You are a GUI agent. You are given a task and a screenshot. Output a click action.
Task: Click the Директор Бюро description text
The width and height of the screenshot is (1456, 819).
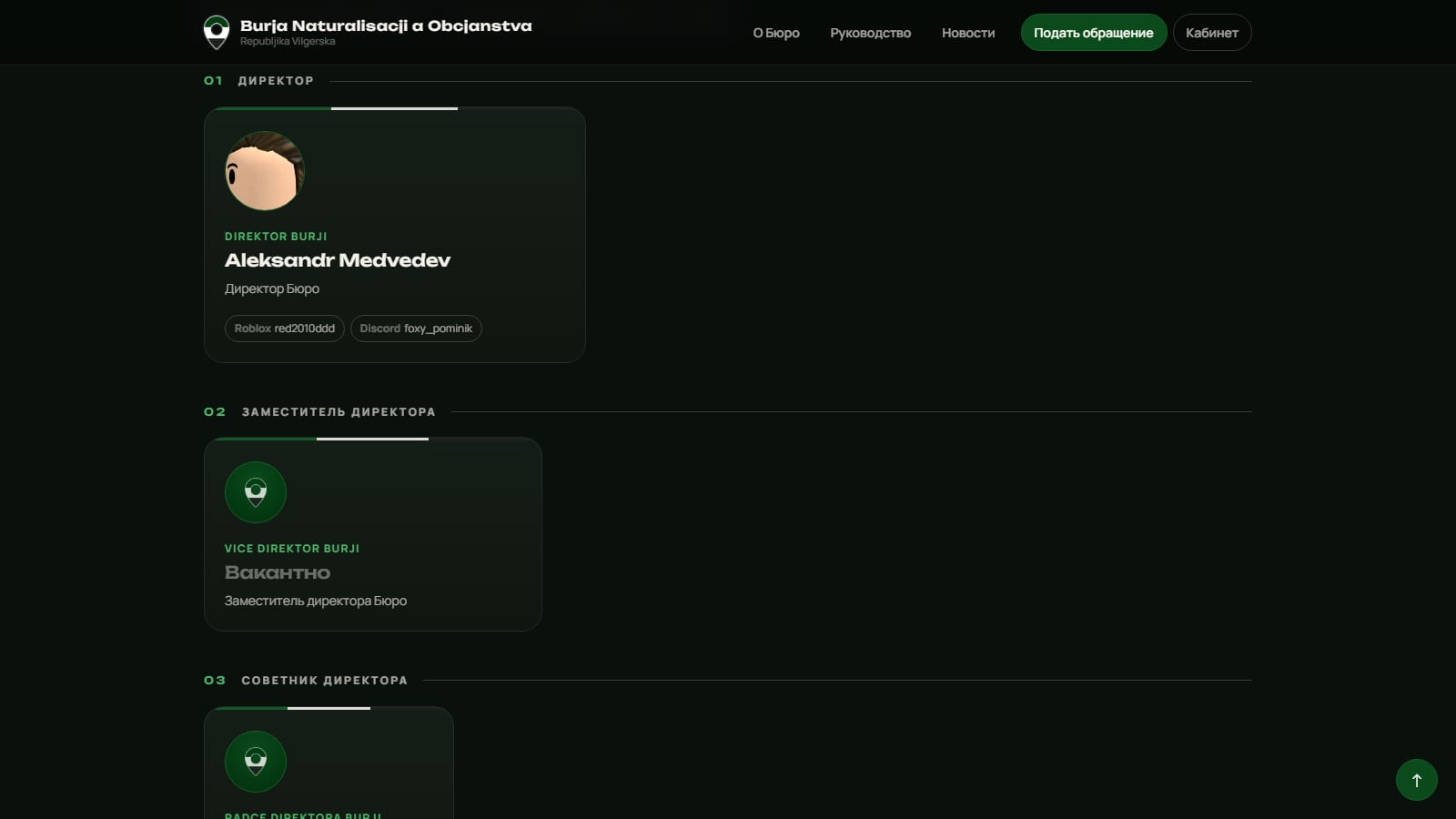pos(272,288)
